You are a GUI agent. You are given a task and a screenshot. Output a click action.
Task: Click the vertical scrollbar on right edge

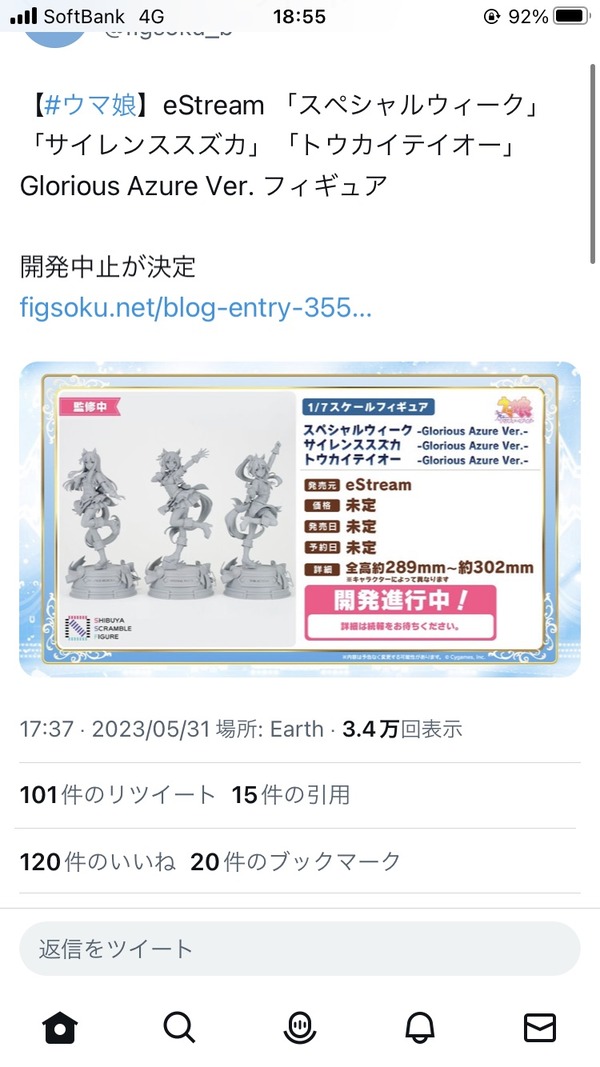[593, 163]
